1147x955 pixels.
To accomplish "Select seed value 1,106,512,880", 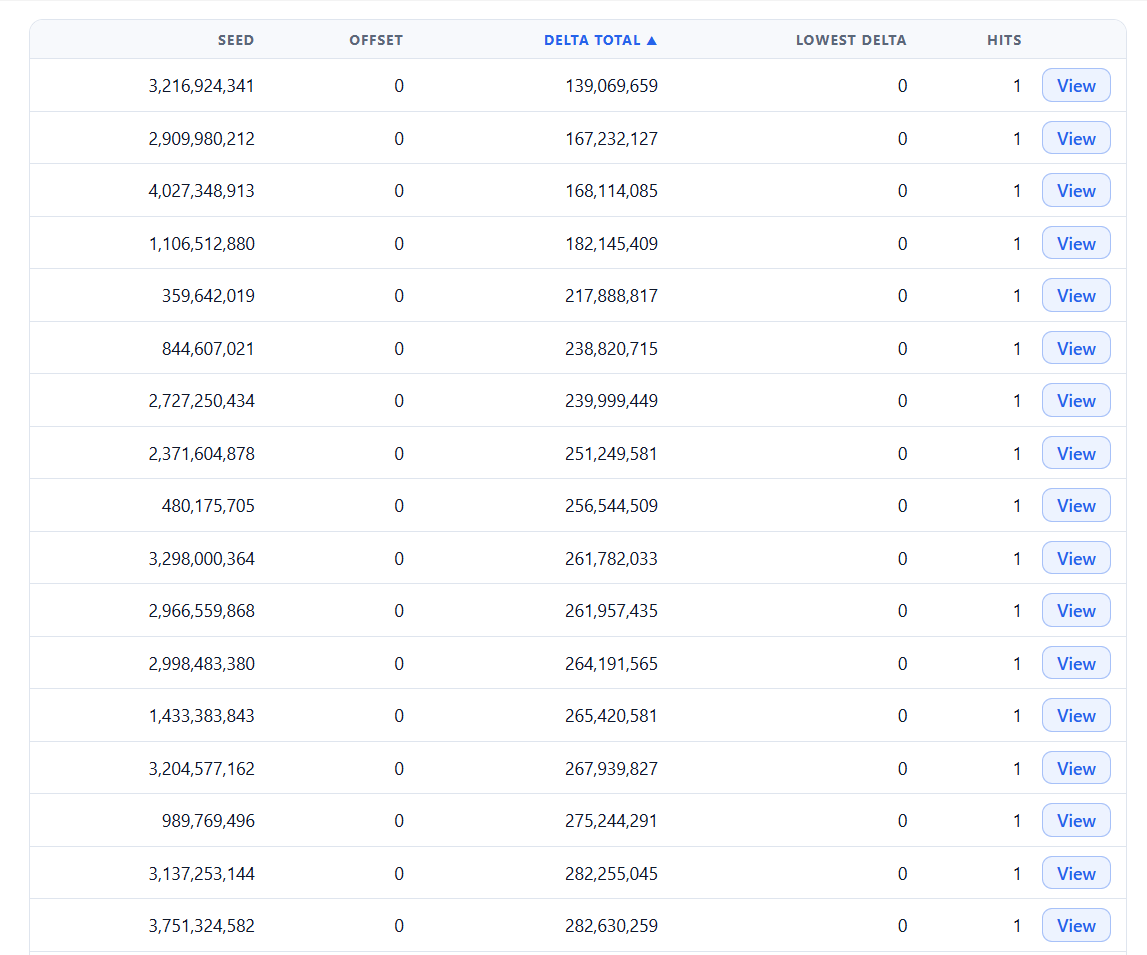I will click(x=201, y=244).
